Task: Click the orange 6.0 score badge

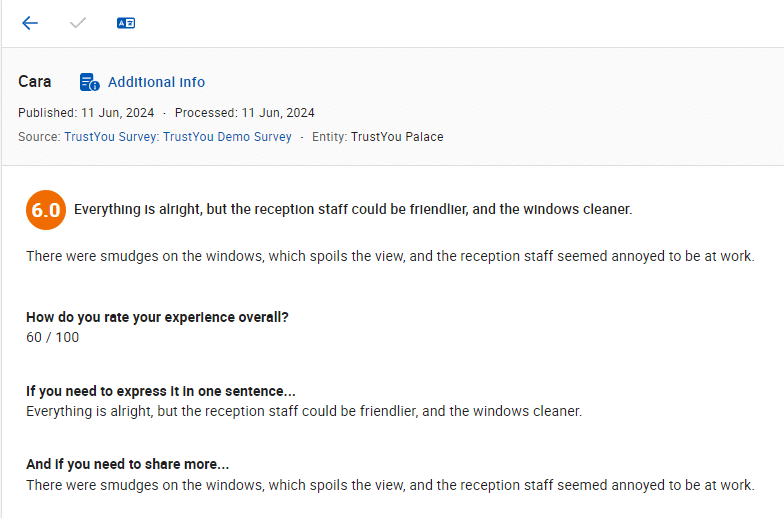Action: pyautogui.click(x=46, y=210)
